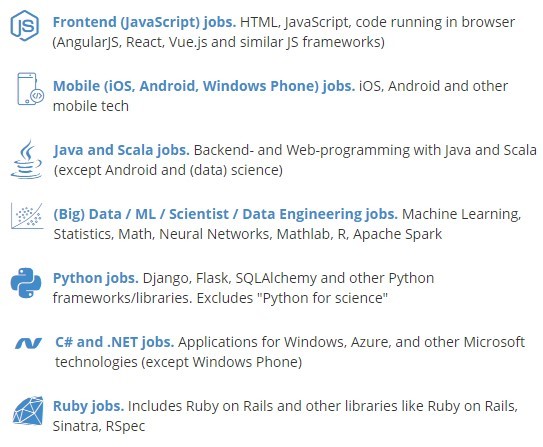Click the Java coffee cup icon
Viewport: 543px width, 447px height.
26,159
